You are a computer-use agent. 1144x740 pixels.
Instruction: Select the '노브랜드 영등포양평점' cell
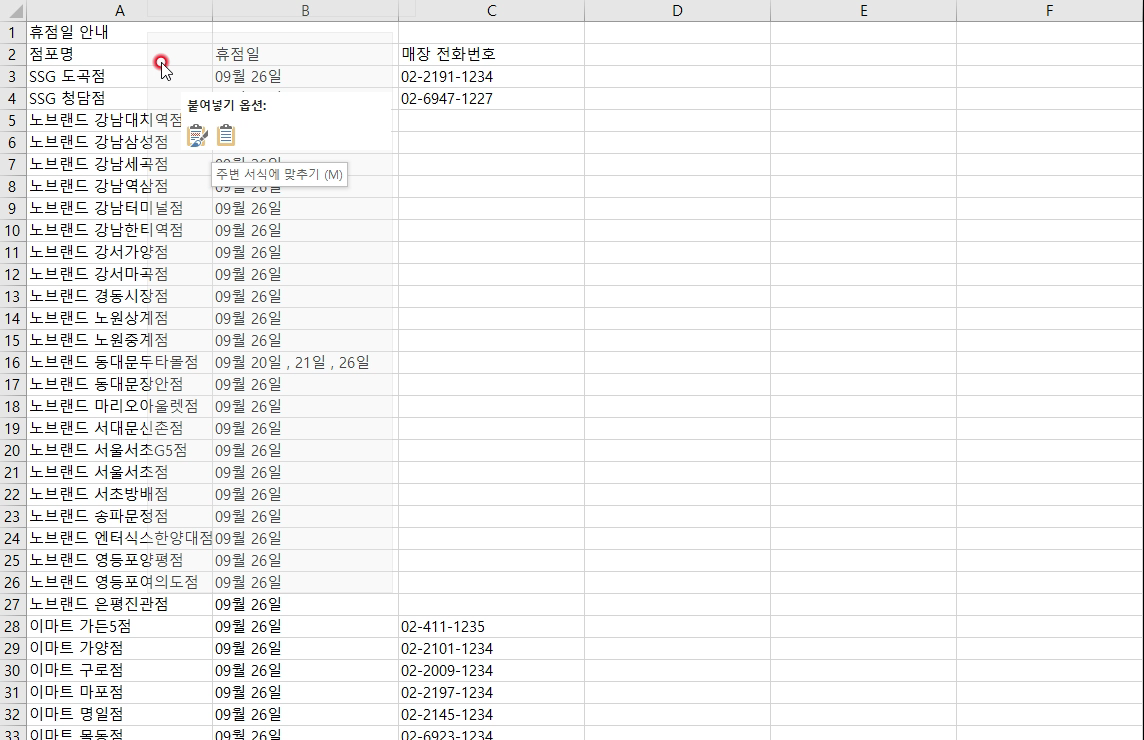point(120,560)
